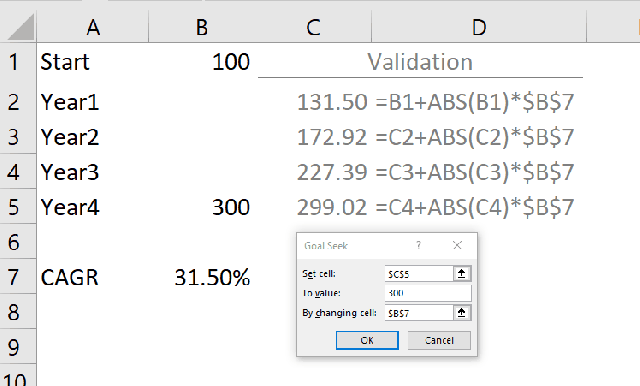640x386 pixels.
Task: Select column D header
Action: [x=479, y=27]
